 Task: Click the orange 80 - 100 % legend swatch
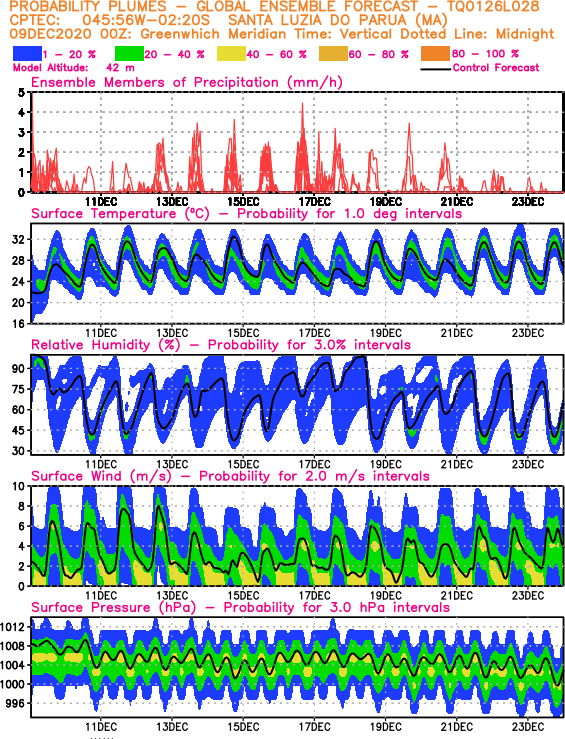click(x=435, y=54)
